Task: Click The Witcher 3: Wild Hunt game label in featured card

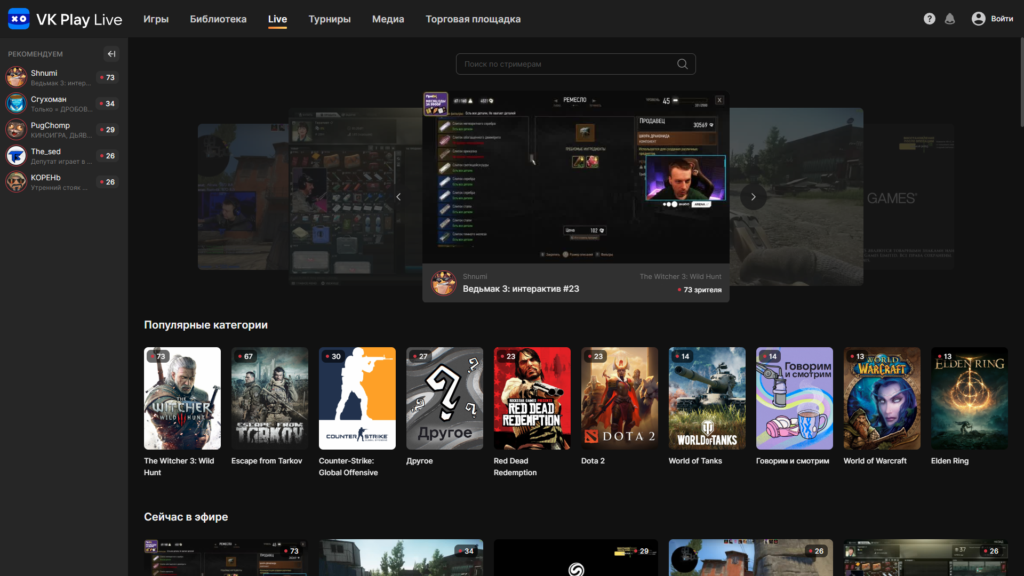Action: click(680, 277)
